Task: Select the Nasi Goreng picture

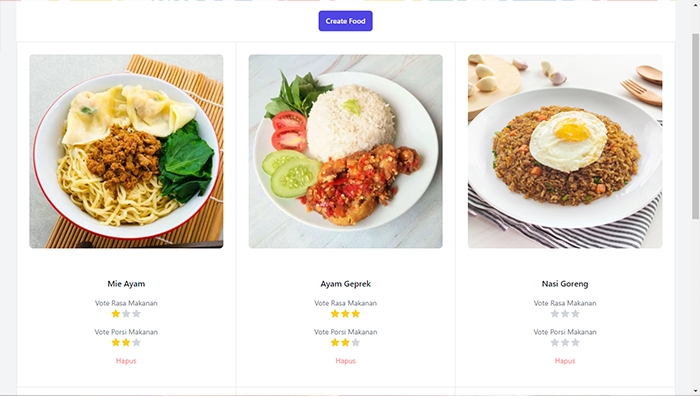Action: click(565, 151)
